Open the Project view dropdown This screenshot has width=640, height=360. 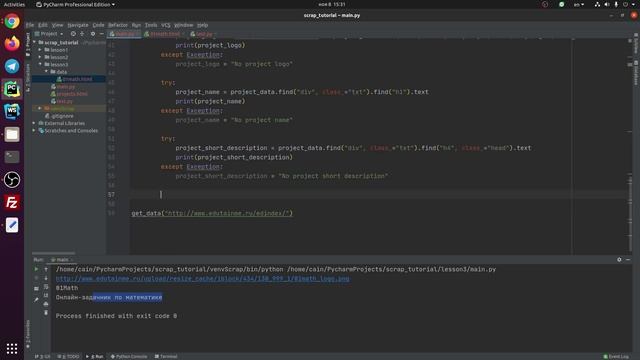click(49, 34)
